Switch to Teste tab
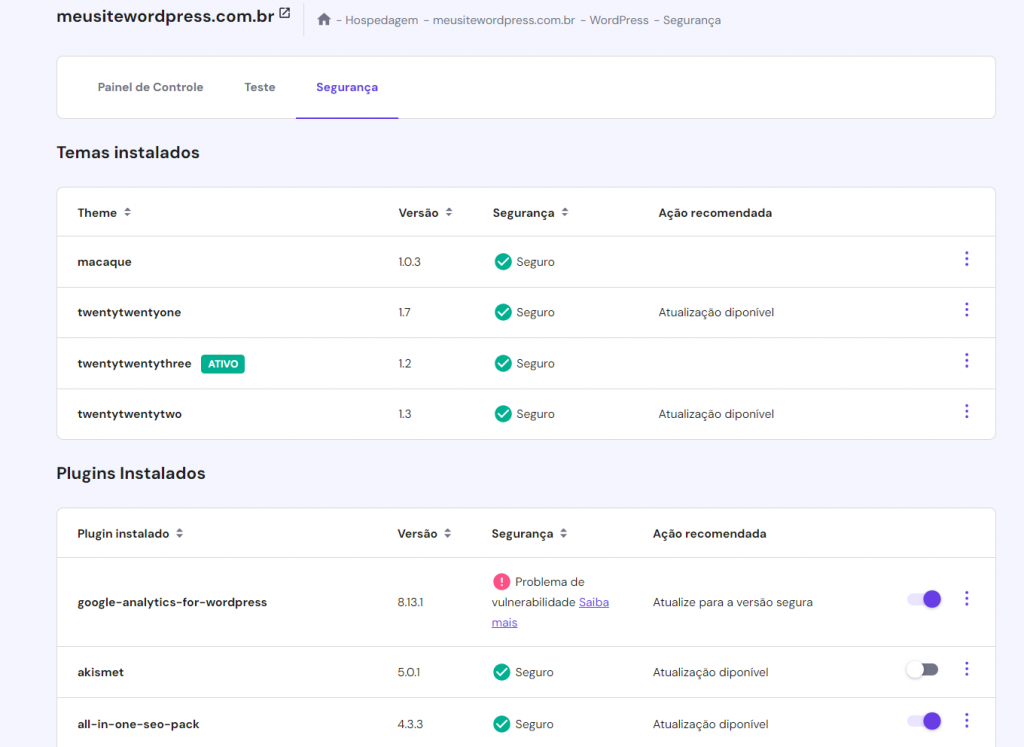This screenshot has width=1024, height=747. [259, 87]
